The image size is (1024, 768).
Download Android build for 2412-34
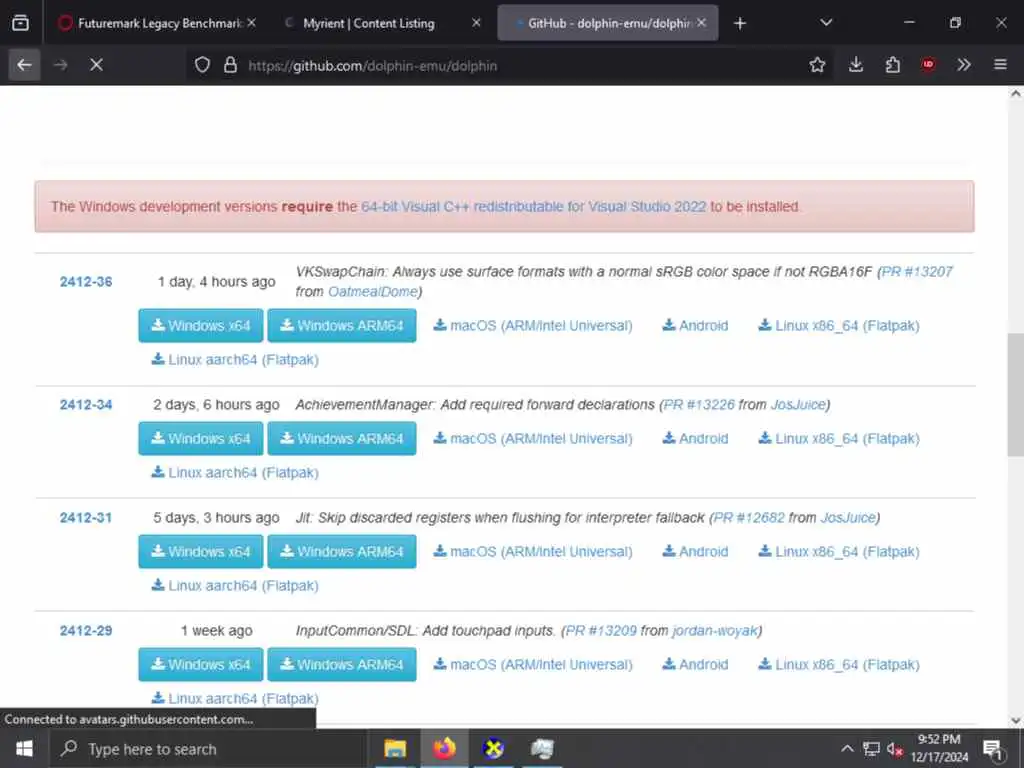[695, 438]
